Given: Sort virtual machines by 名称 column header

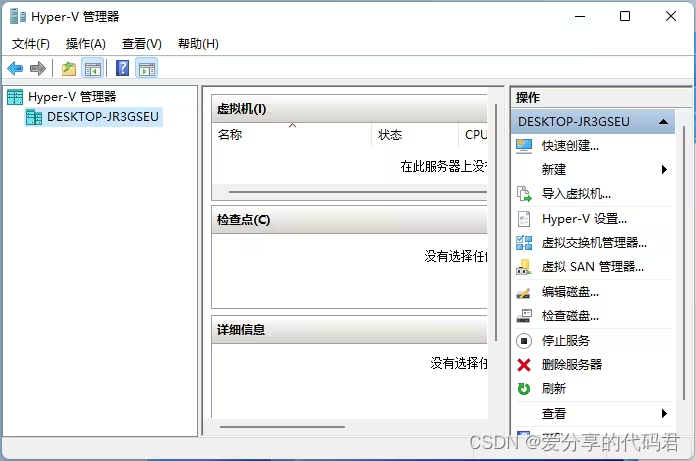Looking at the screenshot, I should (x=292, y=134).
